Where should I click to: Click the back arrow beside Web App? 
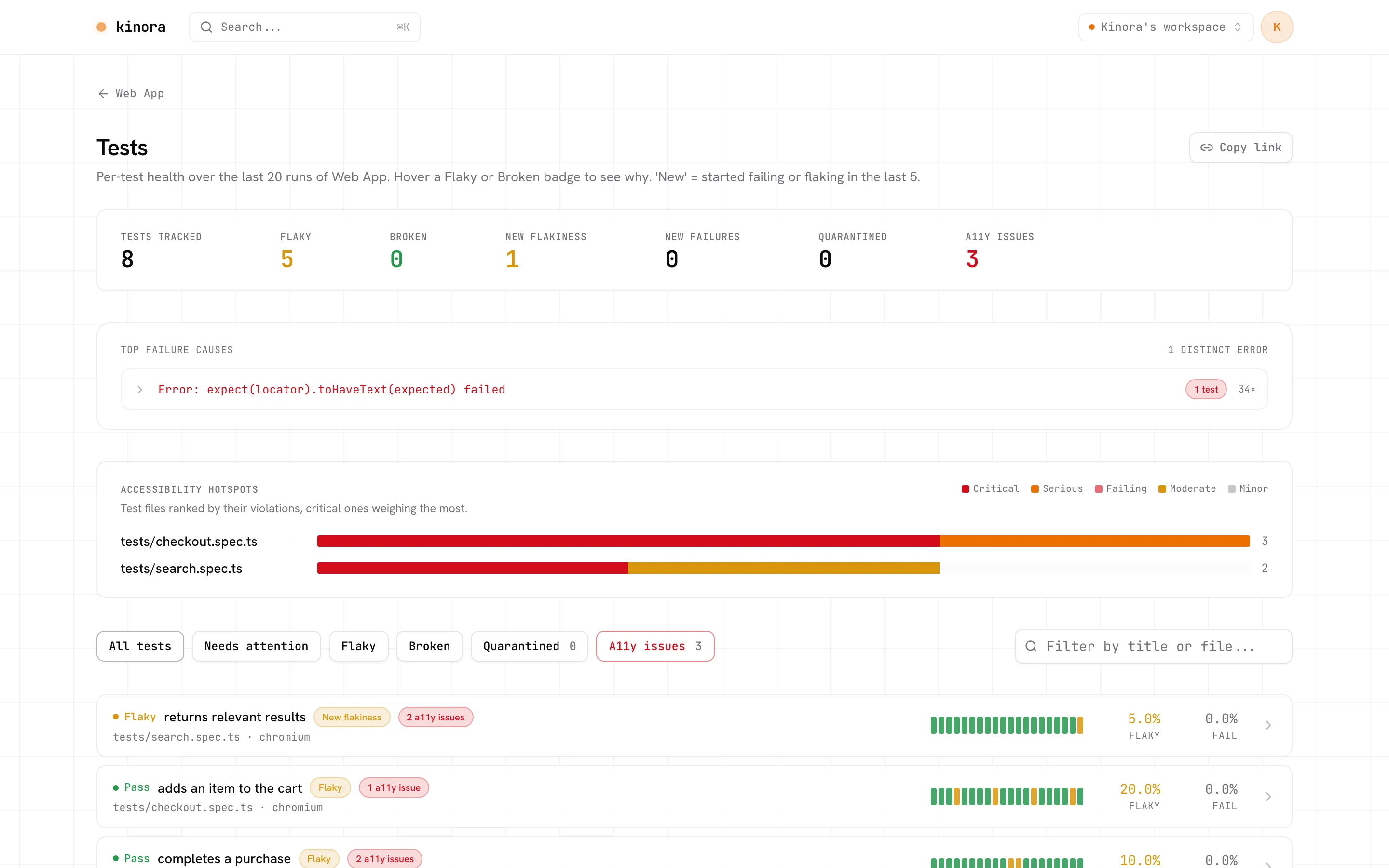coord(103,94)
